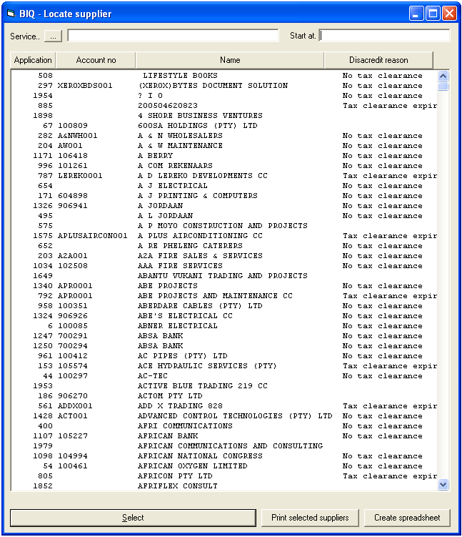Click the Discredit reason column header
The image size is (462, 537).
click(378, 60)
